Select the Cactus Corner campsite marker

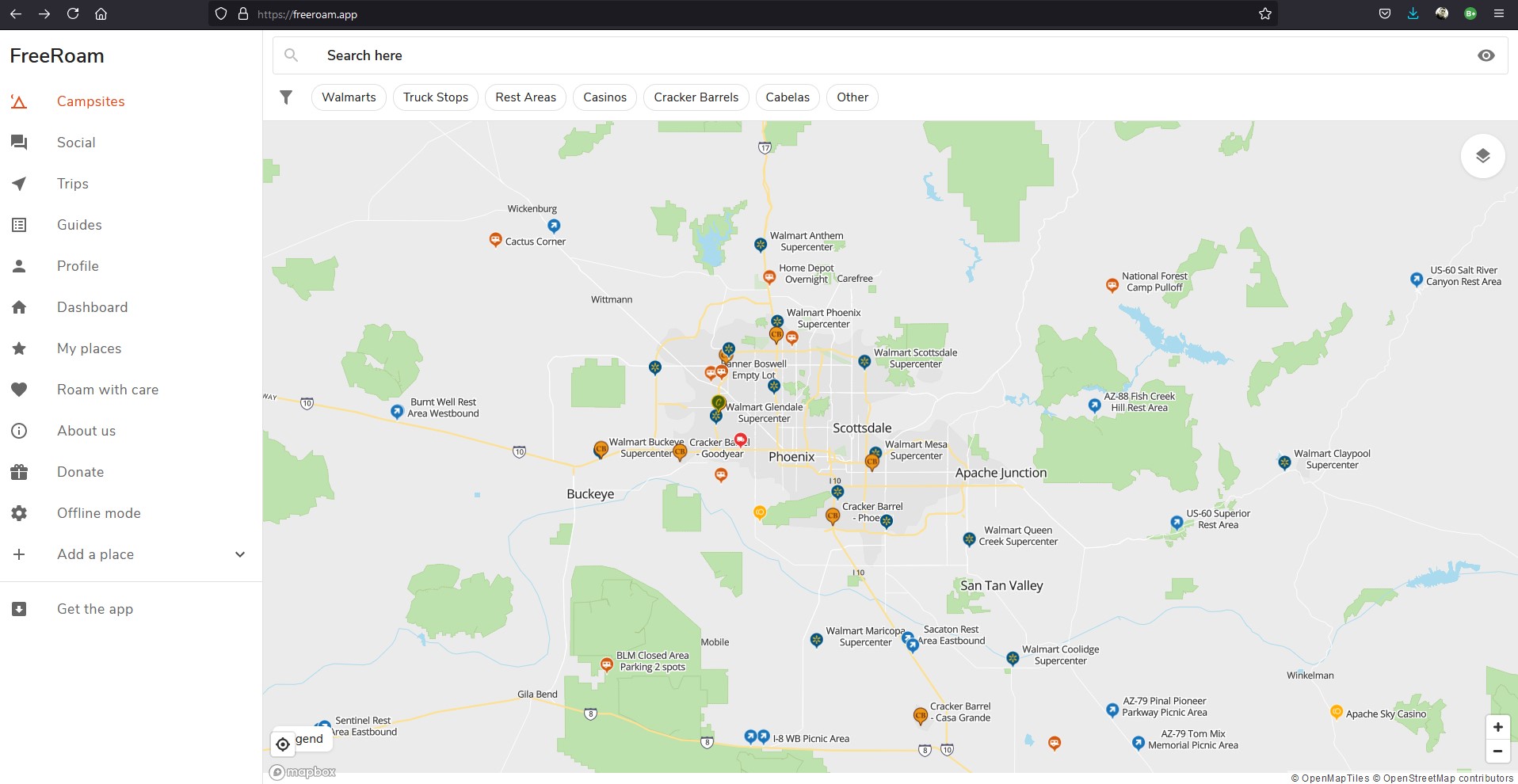click(495, 239)
